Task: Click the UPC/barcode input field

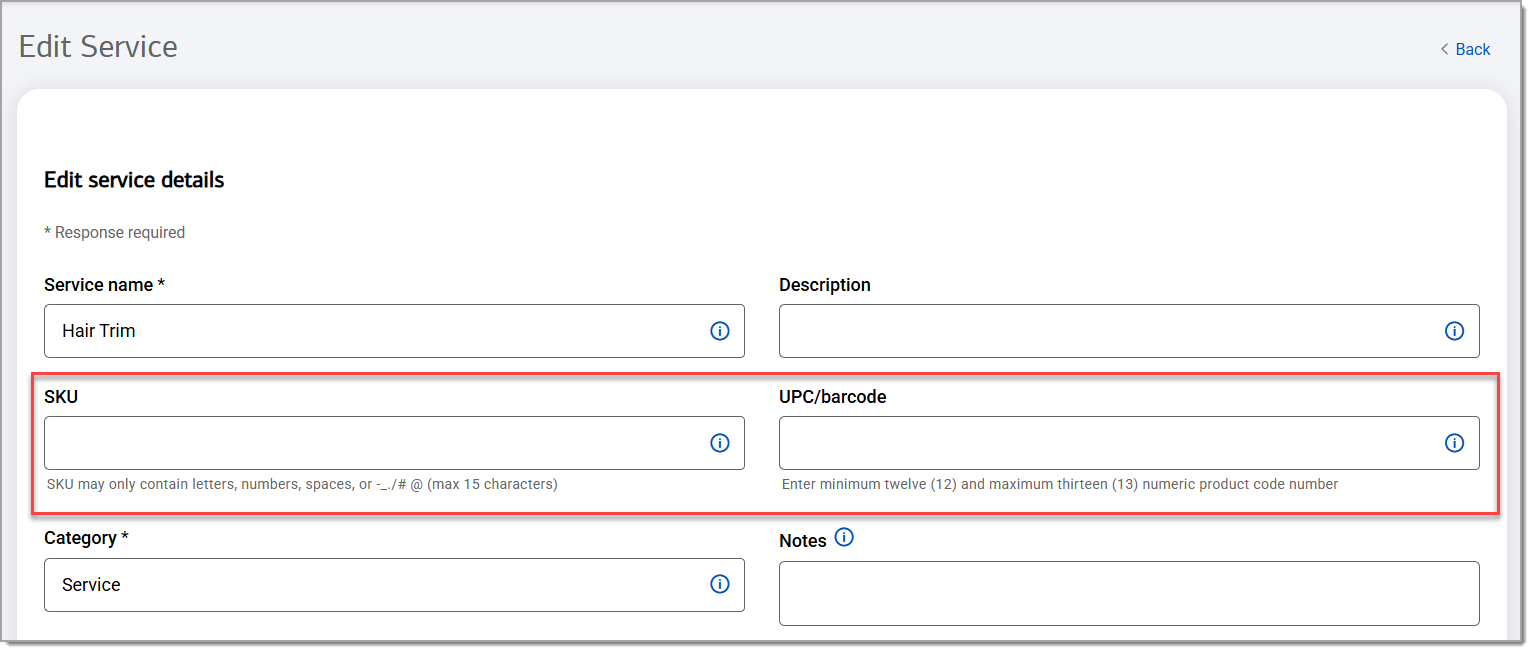Action: [1129, 443]
